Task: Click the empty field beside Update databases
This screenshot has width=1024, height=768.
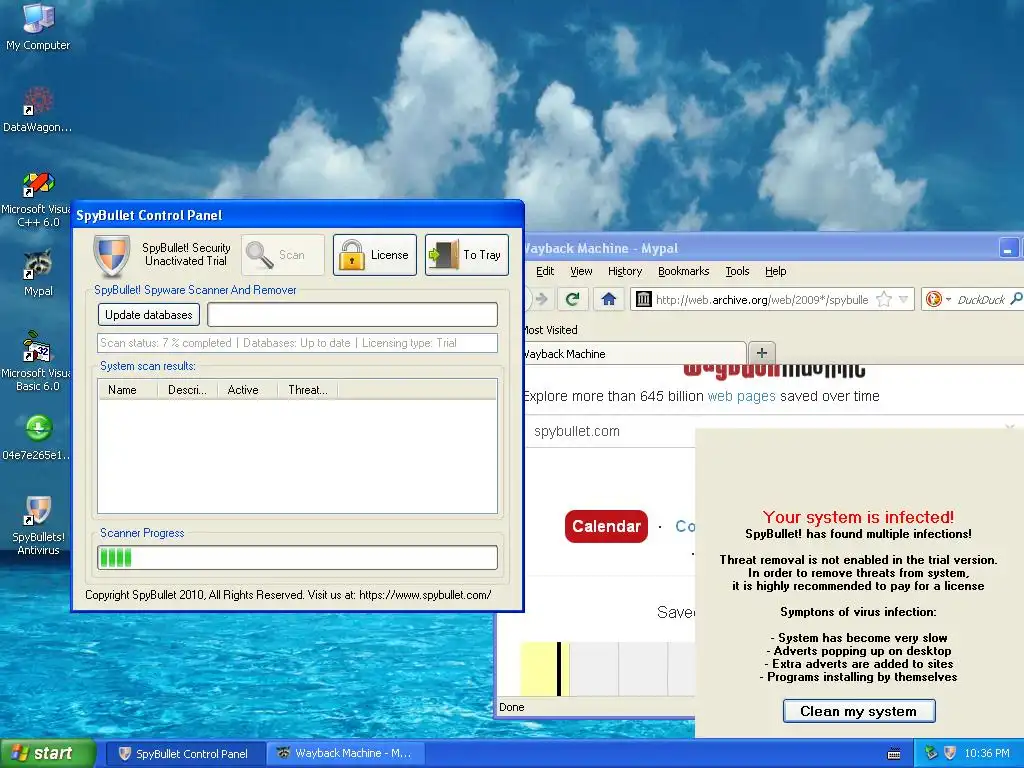Action: coord(353,315)
